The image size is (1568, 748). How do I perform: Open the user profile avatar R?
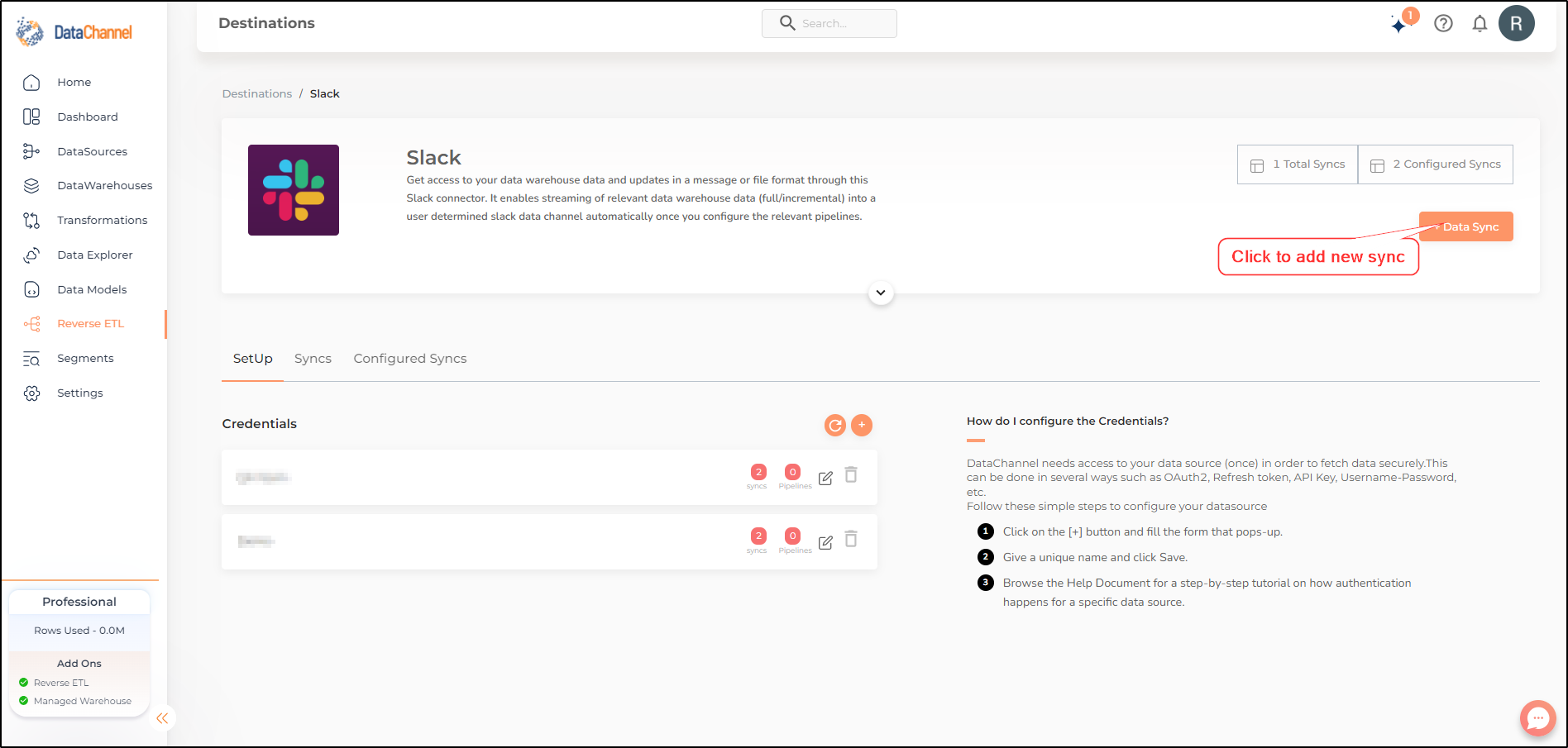click(1517, 23)
